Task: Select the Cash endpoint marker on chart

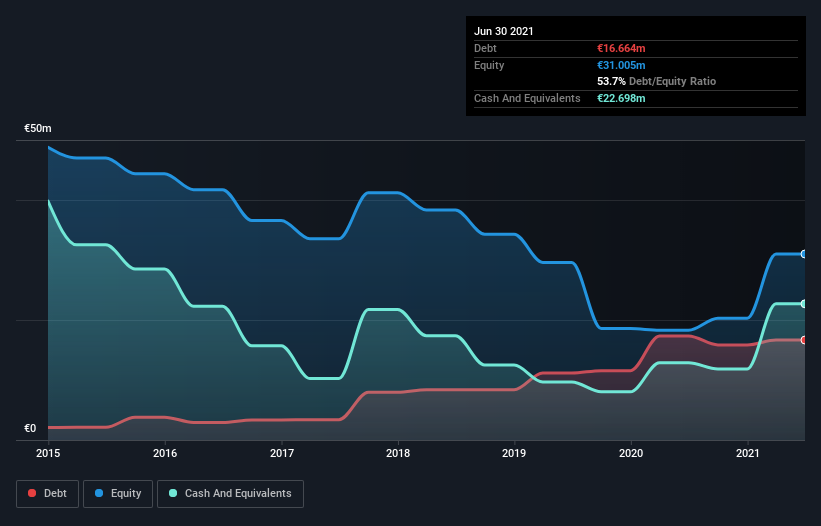Action: pos(804,304)
